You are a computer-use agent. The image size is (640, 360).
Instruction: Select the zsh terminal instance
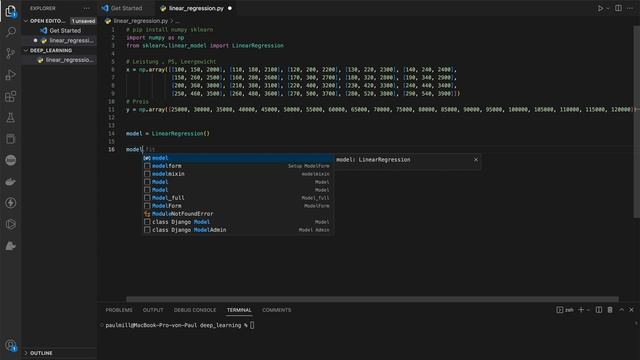click(x=565, y=310)
